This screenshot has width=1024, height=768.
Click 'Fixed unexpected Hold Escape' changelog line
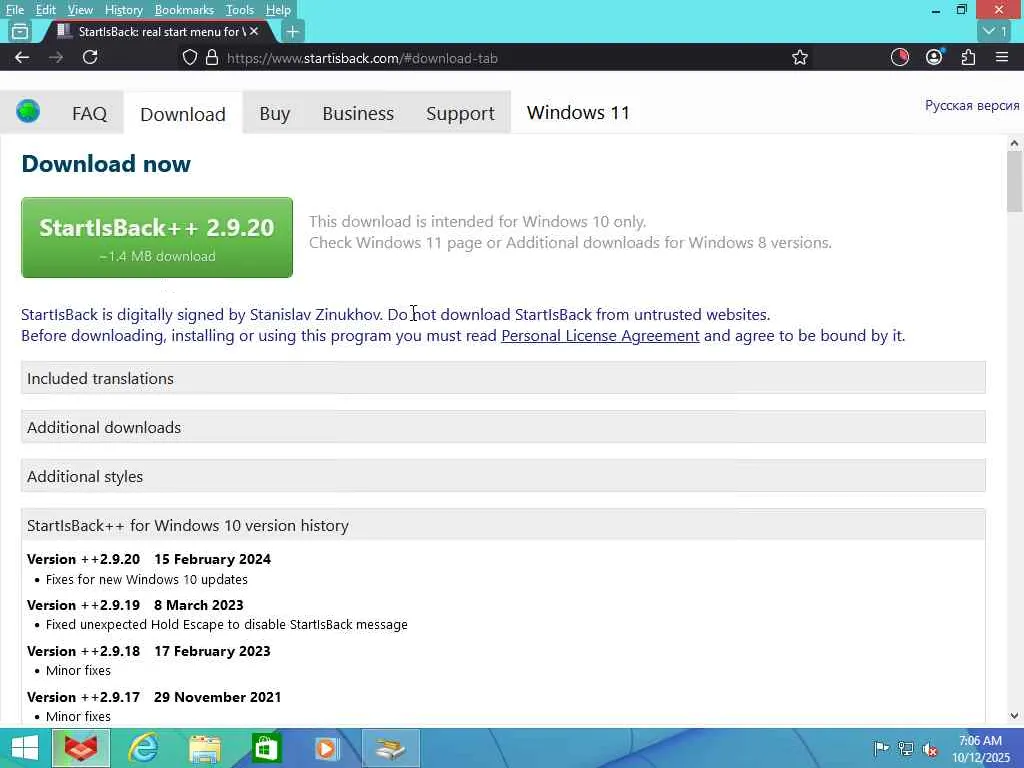coord(227,624)
